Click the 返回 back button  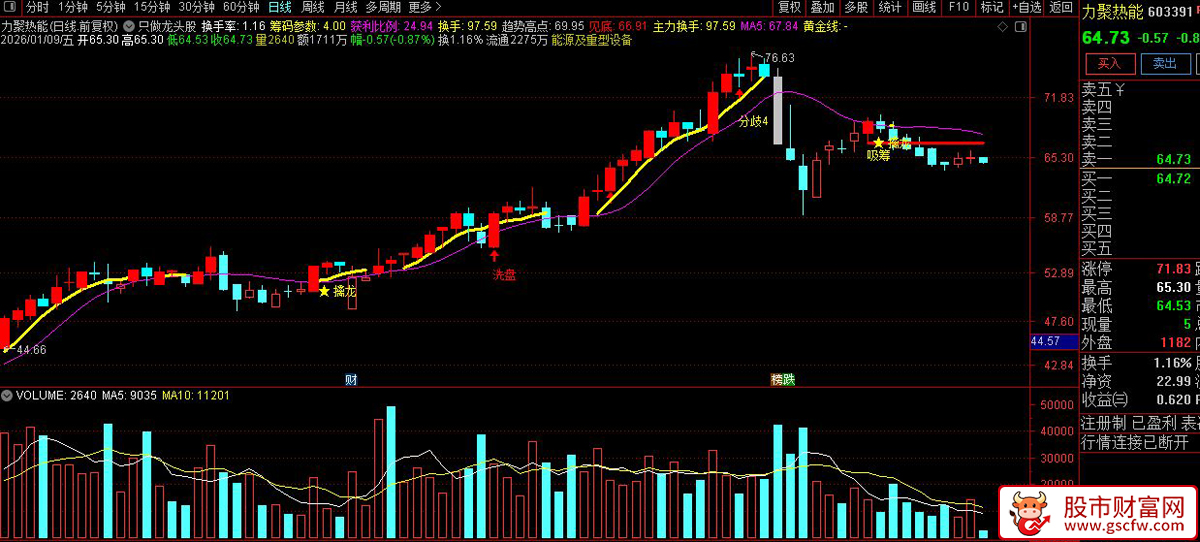tap(1061, 7)
